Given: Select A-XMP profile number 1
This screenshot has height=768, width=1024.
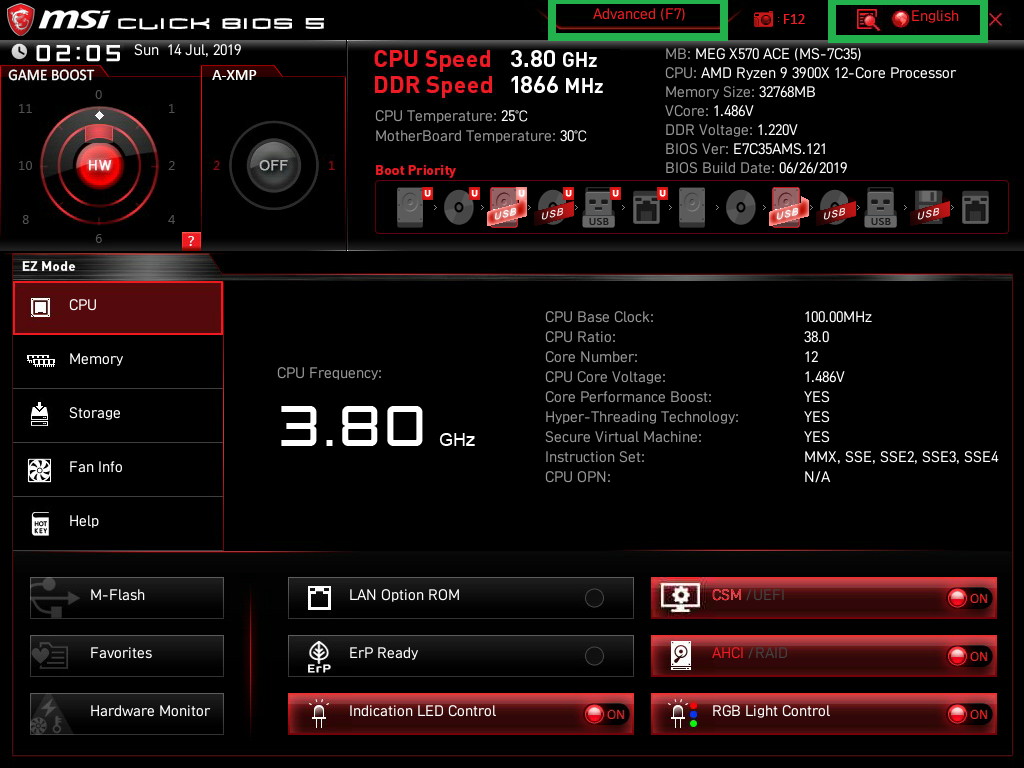Looking at the screenshot, I should [x=331, y=166].
